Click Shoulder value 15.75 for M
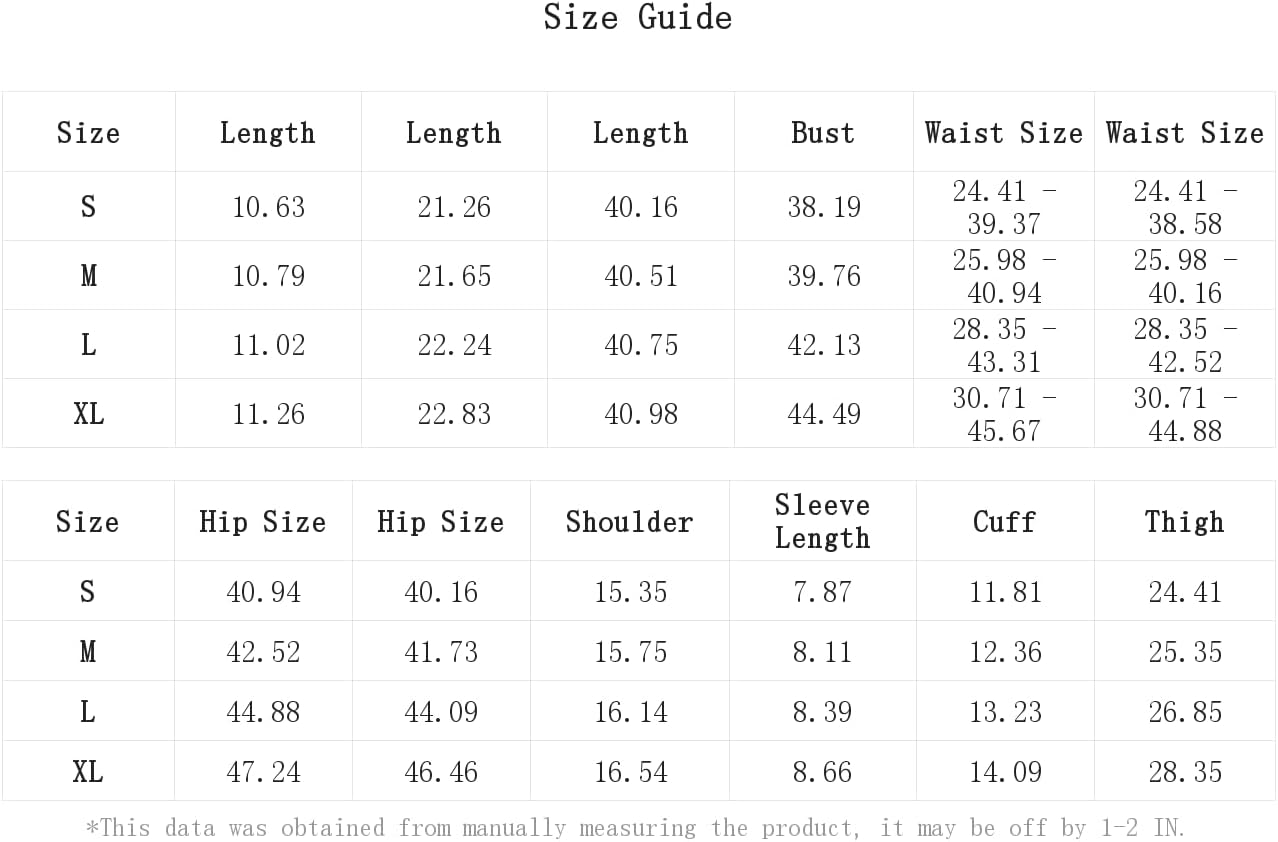The height and width of the screenshot is (842, 1278). coord(630,652)
